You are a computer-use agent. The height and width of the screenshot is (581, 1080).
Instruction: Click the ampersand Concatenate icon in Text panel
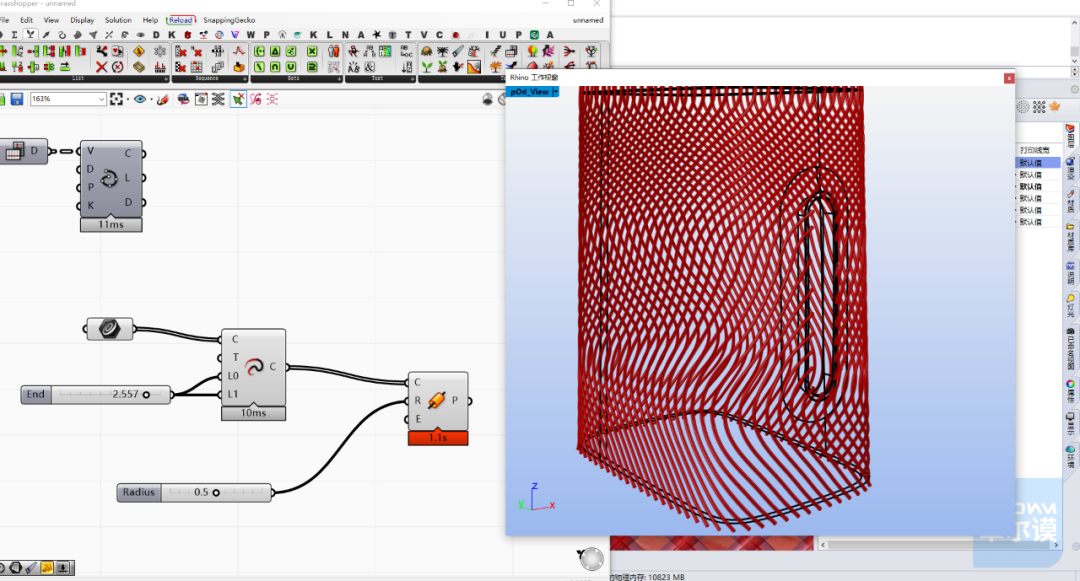370,67
